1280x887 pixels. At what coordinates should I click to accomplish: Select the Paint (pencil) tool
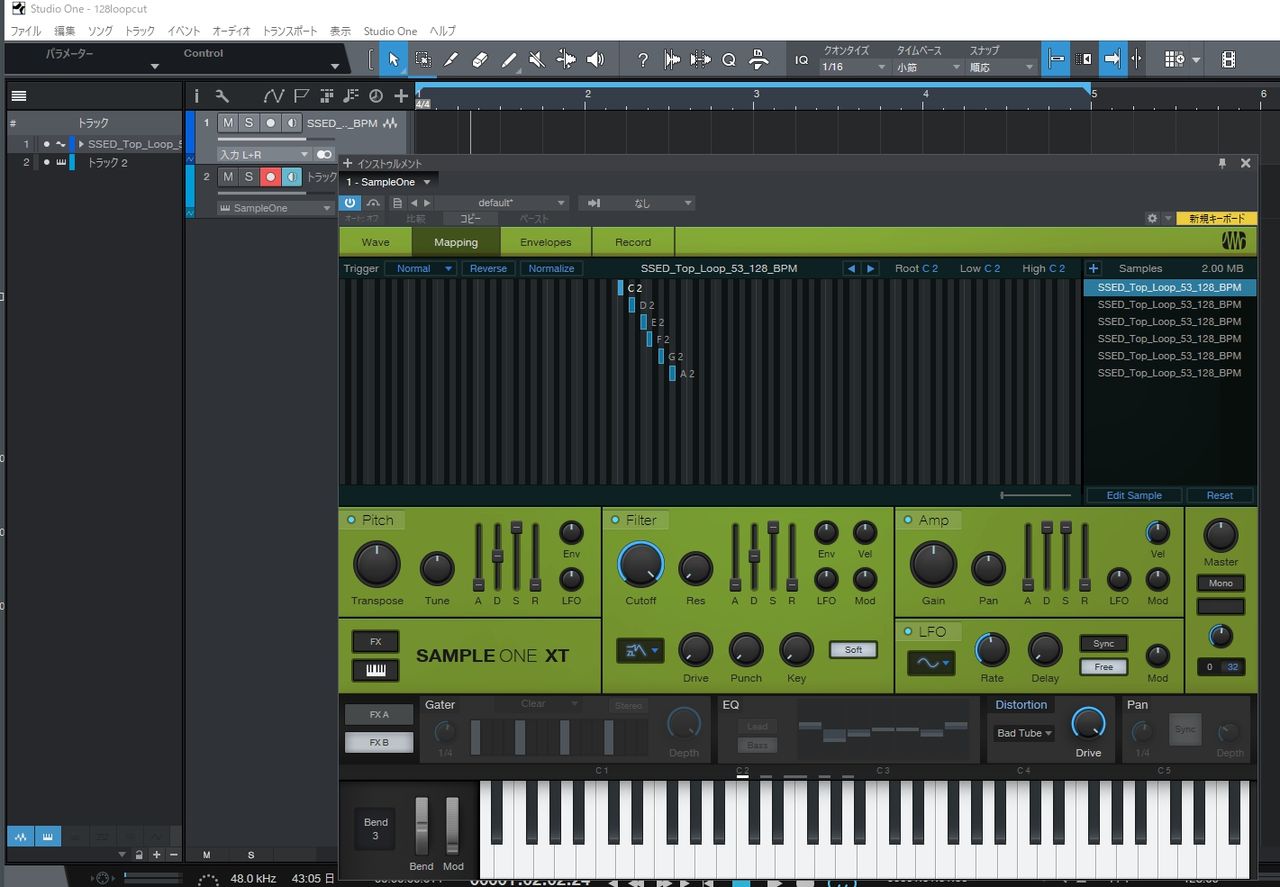coord(509,60)
